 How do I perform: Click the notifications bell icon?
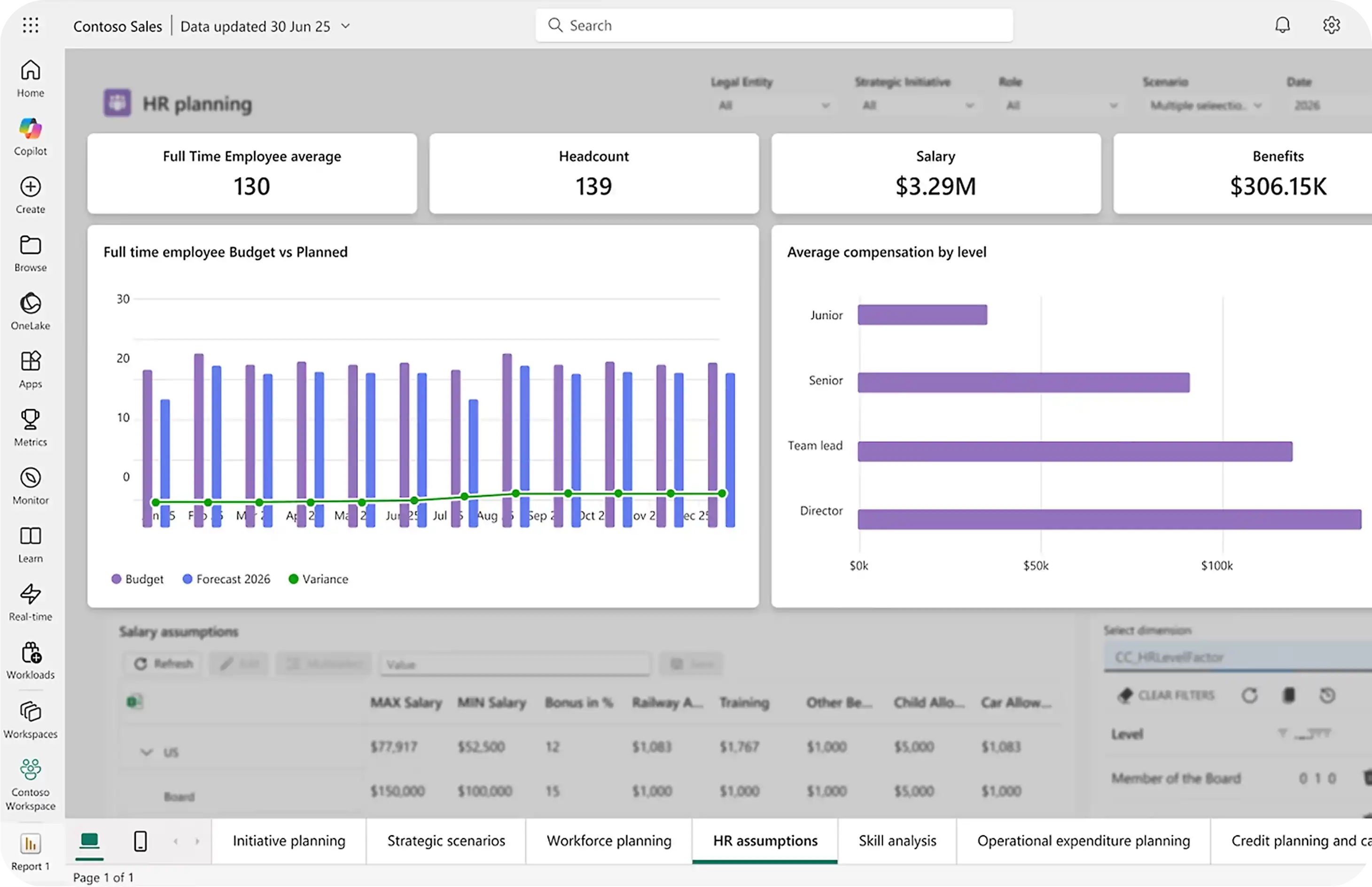click(1282, 25)
